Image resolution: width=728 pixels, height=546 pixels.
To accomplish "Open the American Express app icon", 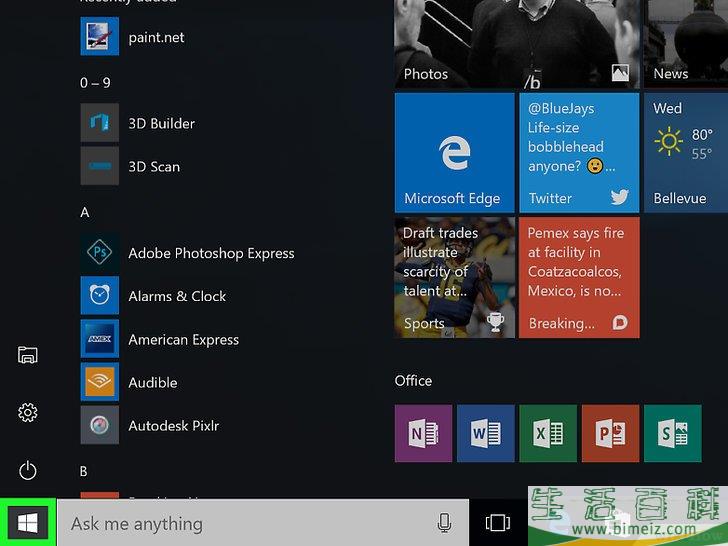I will point(99,339).
